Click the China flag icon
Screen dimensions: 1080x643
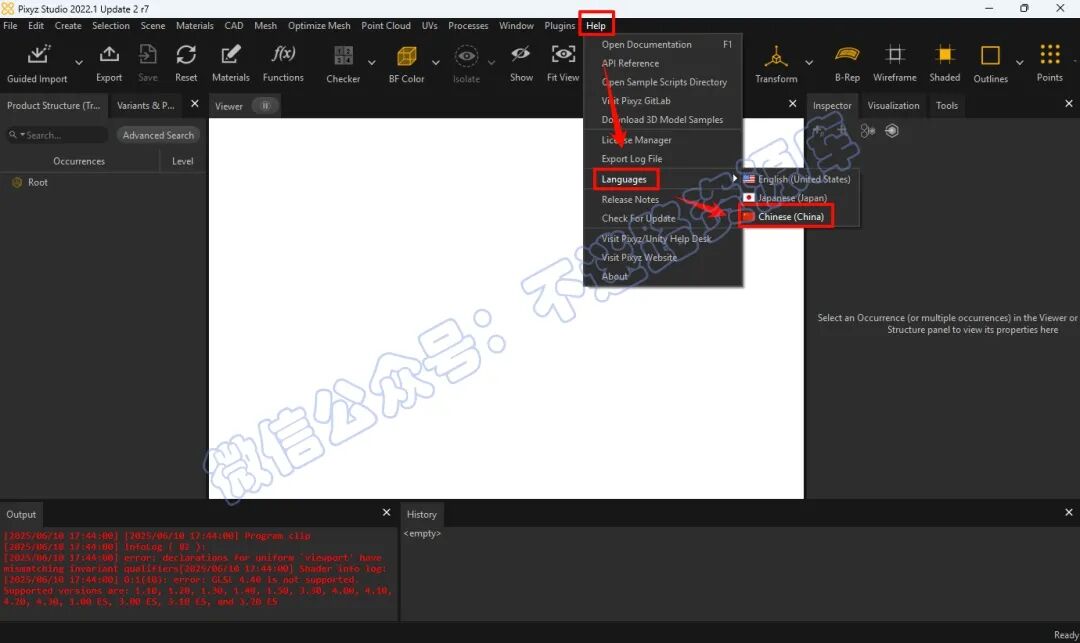[x=749, y=216]
